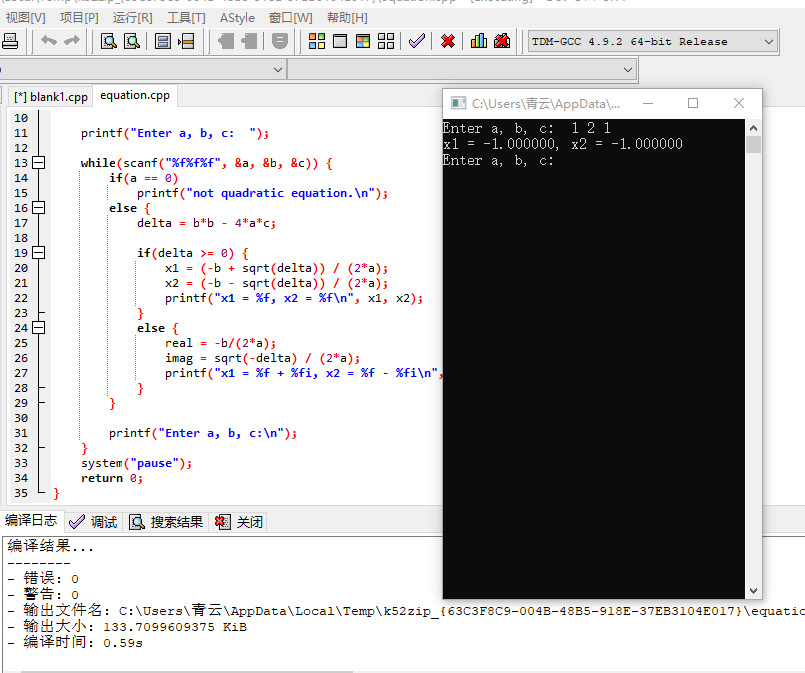Click the compile grid icon
805x673 pixels.
[x=316, y=41]
